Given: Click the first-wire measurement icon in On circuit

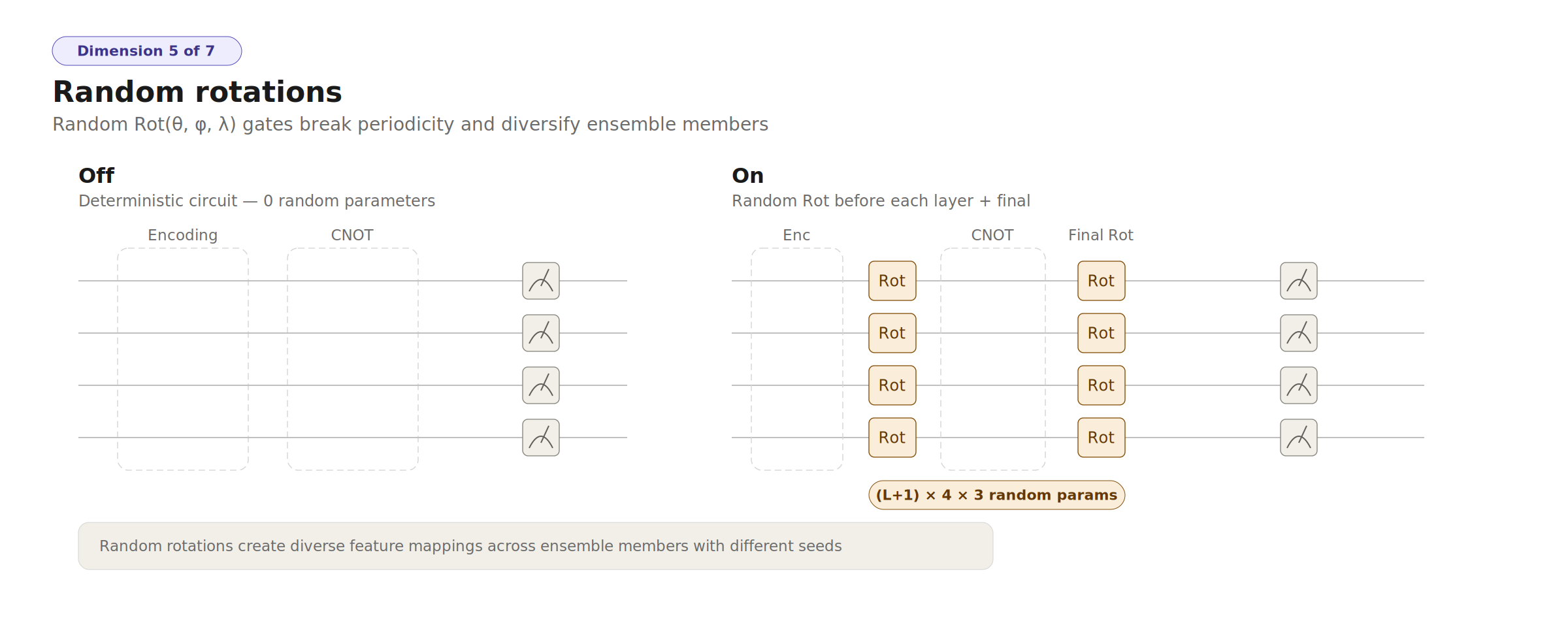Looking at the screenshot, I should pos(1299,281).
